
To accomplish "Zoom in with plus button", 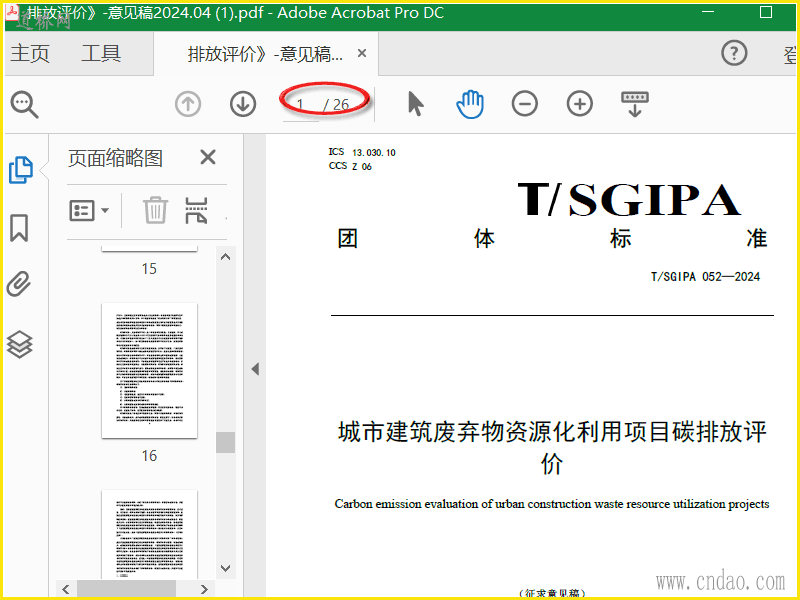I will click(x=580, y=104).
